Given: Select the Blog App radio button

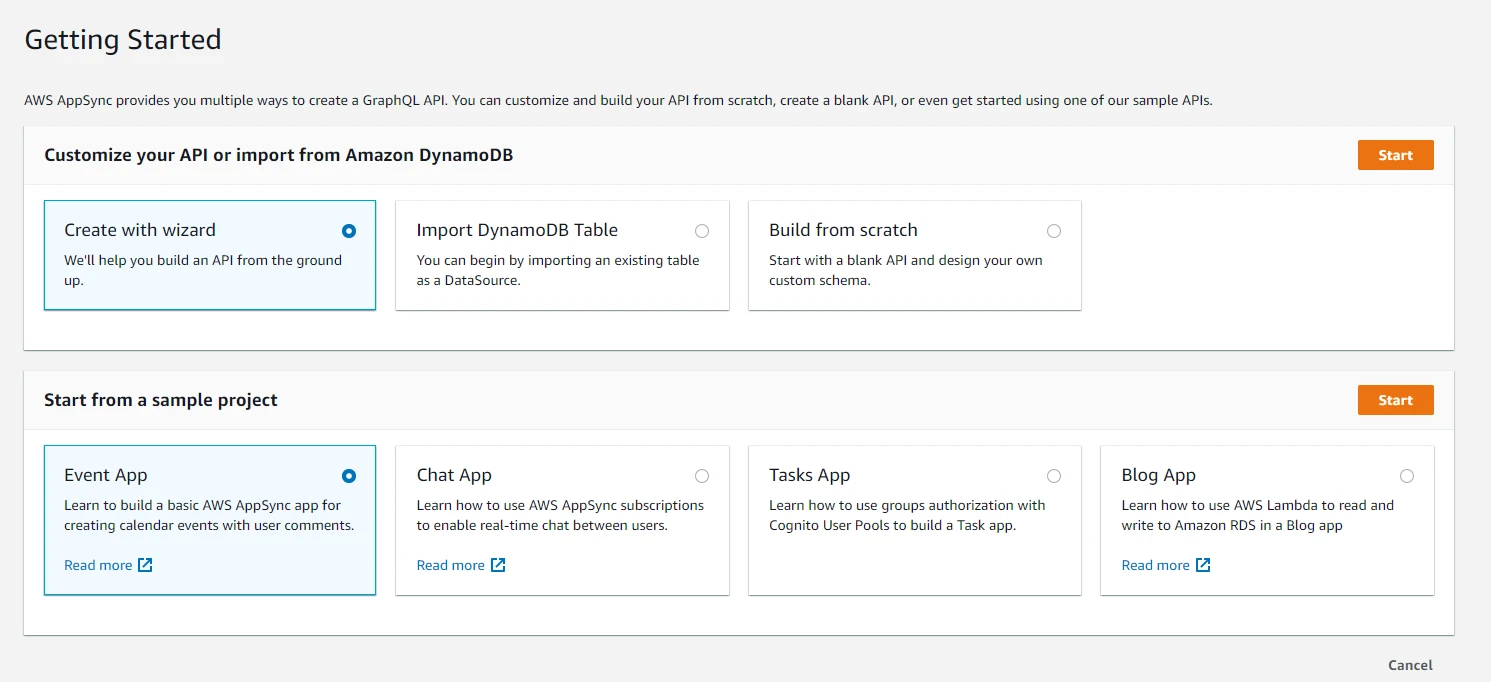Looking at the screenshot, I should [1407, 476].
